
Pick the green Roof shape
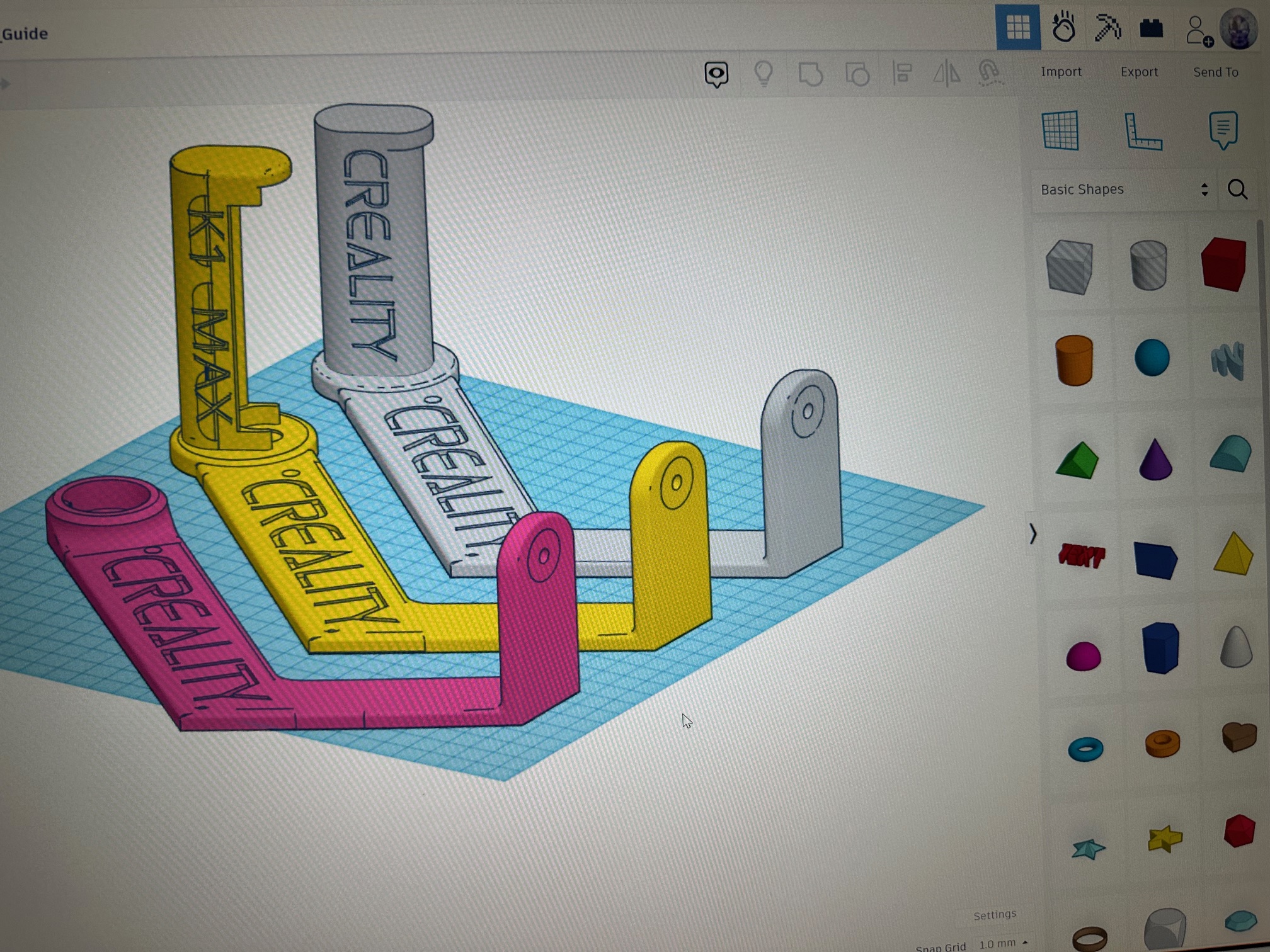point(1077,461)
